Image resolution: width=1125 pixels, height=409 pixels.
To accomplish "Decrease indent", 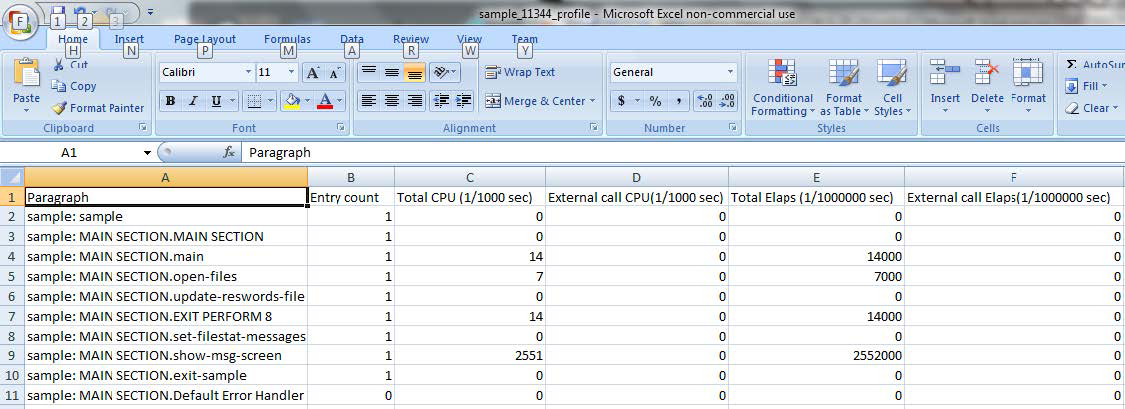I will coord(441,101).
